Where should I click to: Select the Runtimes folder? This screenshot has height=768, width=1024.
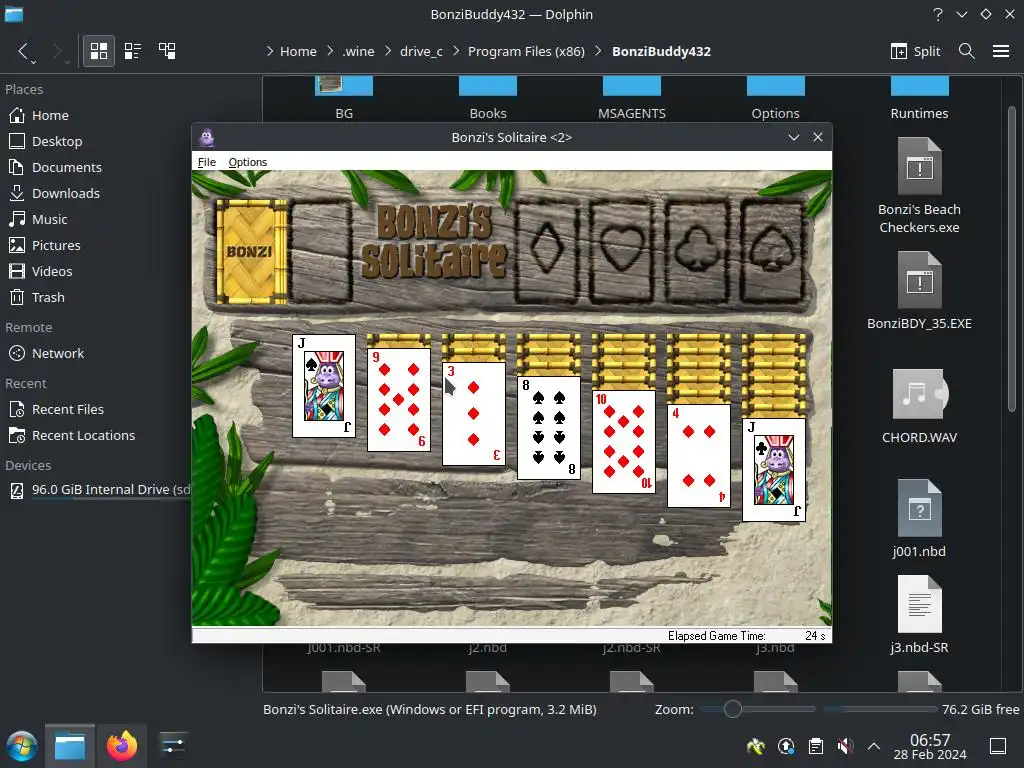pyautogui.click(x=919, y=99)
